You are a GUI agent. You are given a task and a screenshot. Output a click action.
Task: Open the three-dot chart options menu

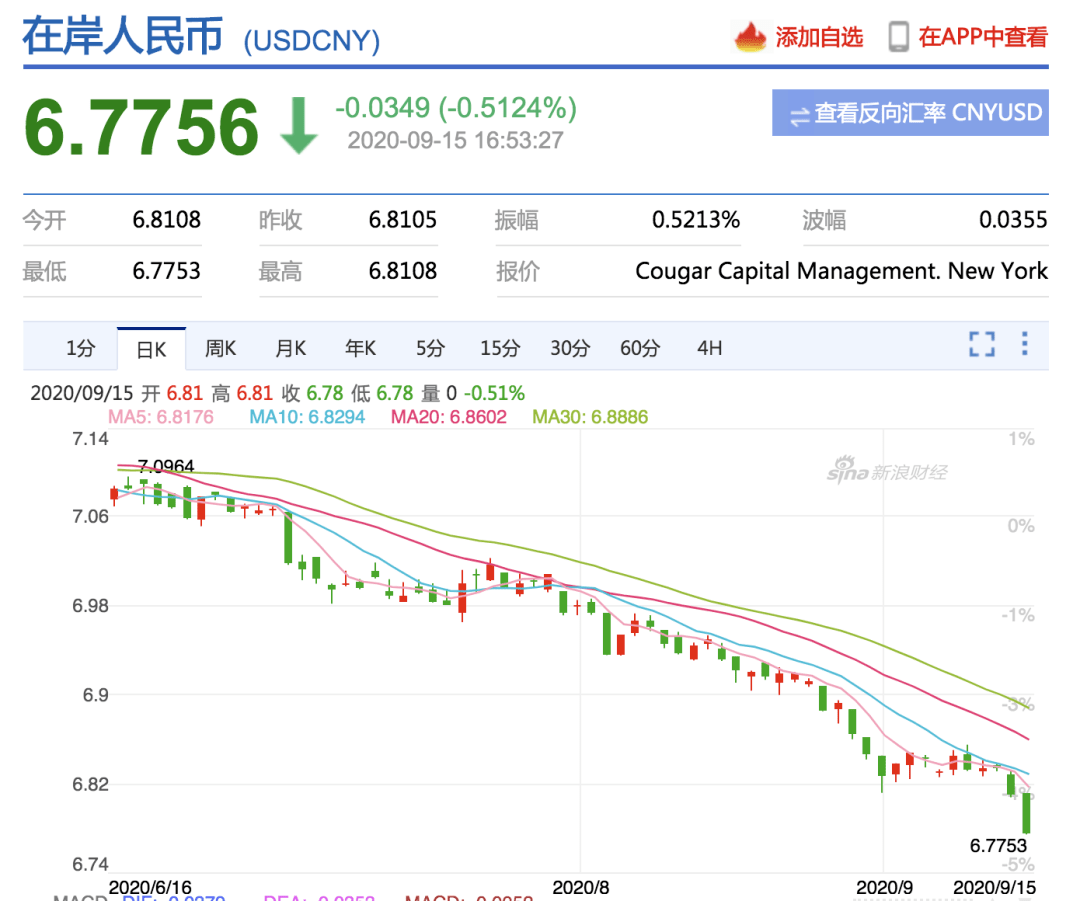[1024, 345]
